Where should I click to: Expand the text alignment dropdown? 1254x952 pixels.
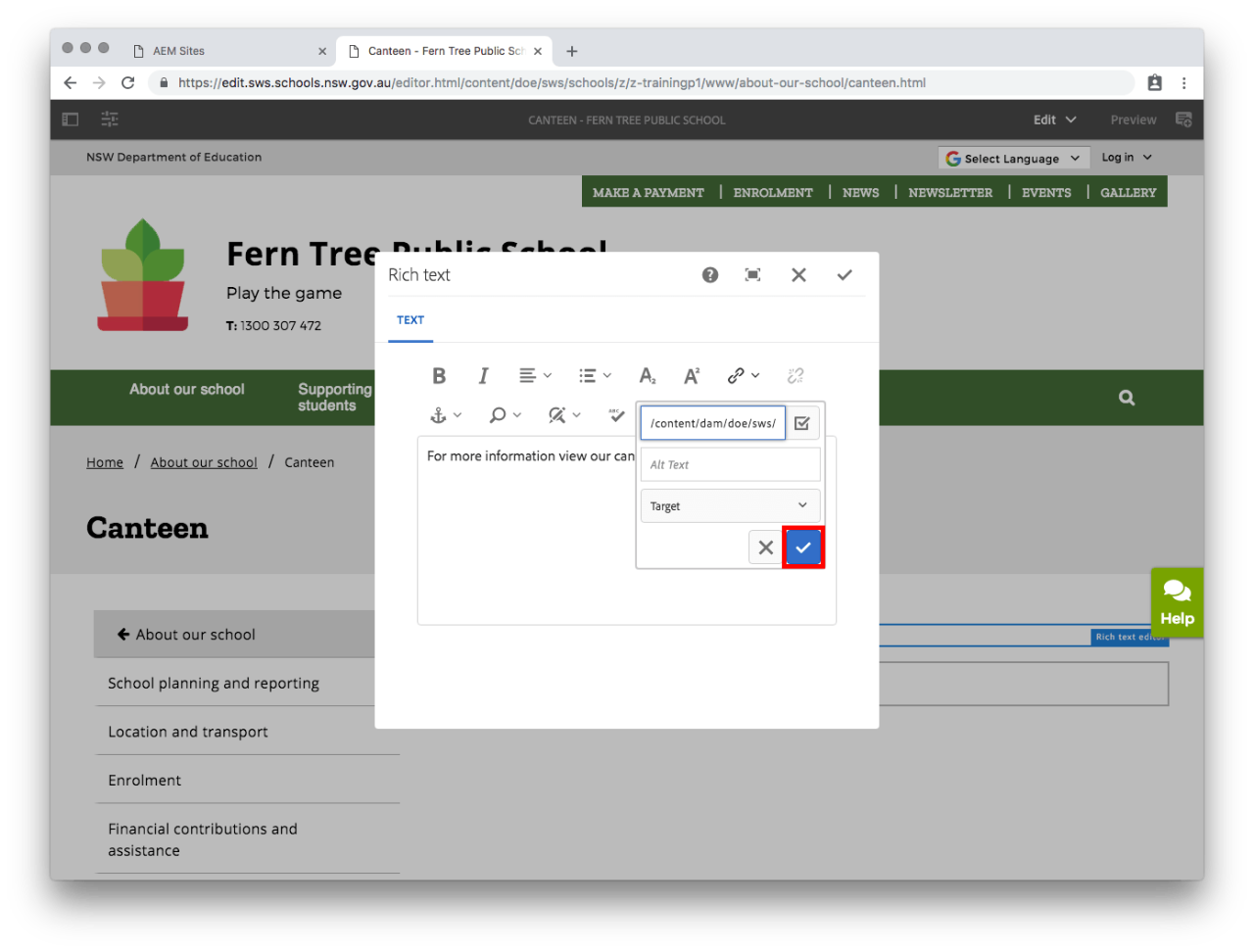[x=535, y=376]
